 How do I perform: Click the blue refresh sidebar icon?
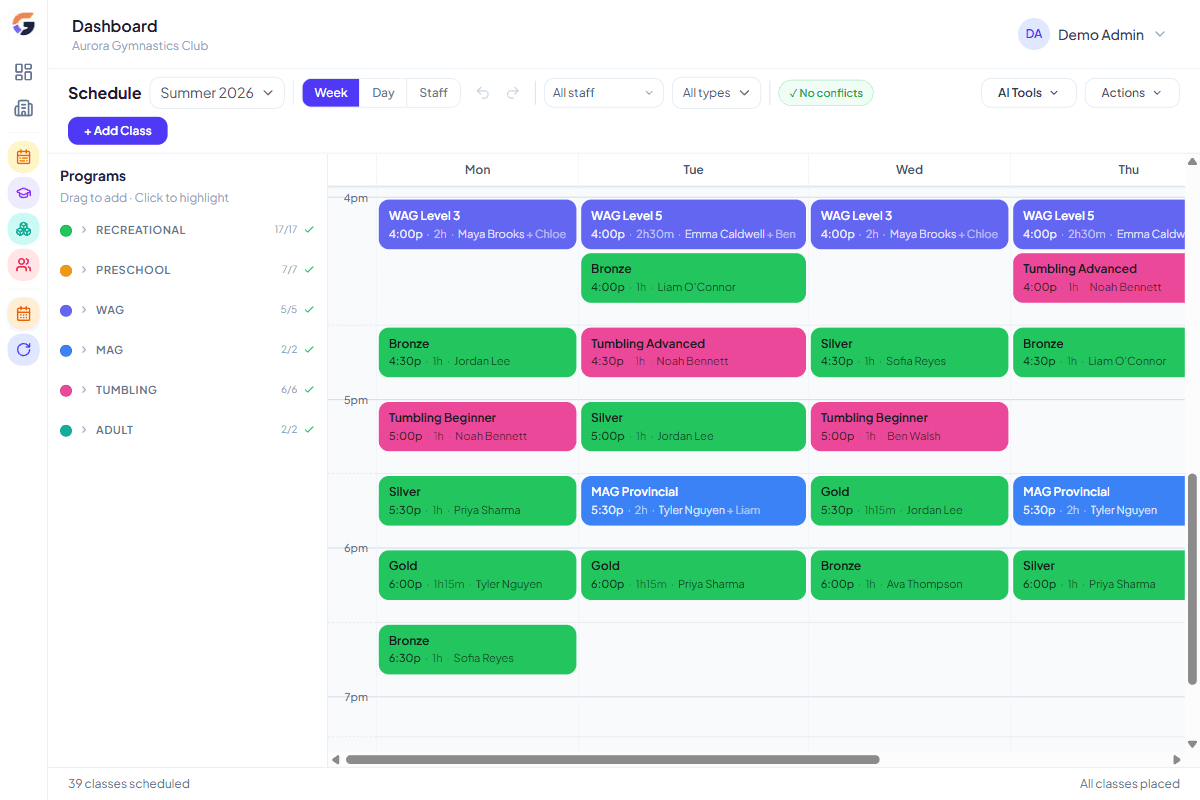(24, 350)
